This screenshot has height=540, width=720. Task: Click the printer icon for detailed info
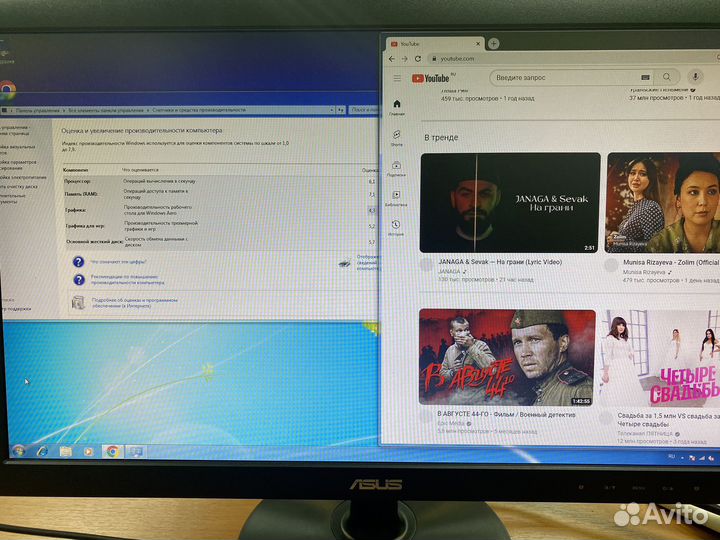tap(344, 263)
